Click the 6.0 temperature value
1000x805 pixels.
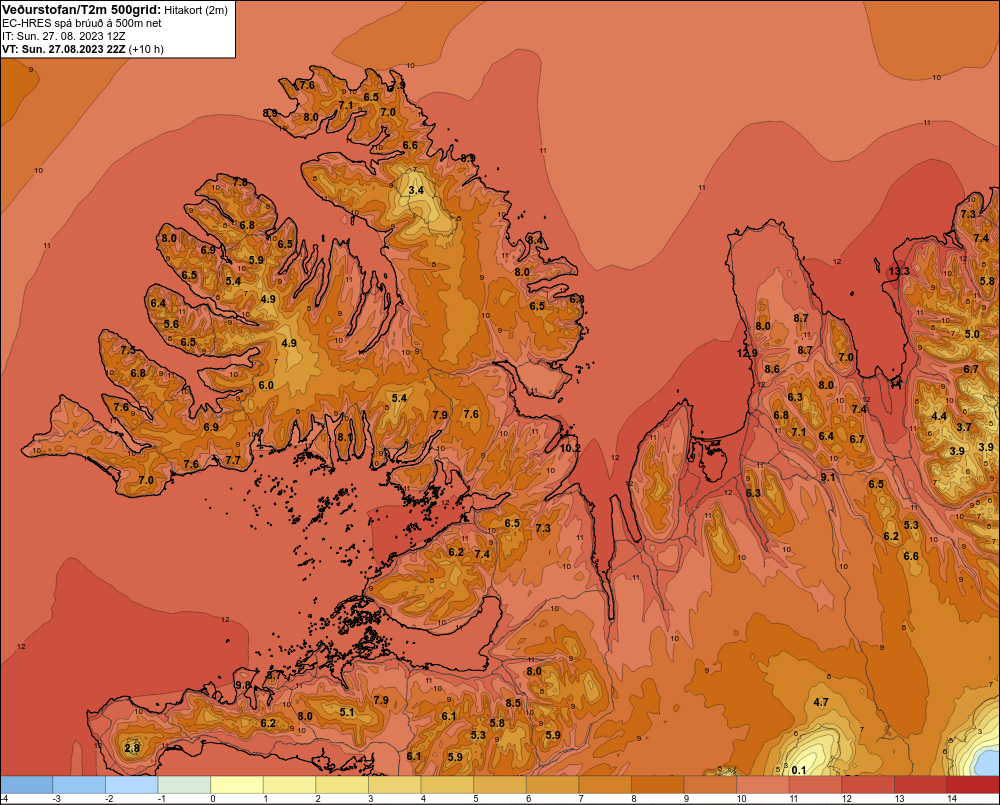(x=266, y=385)
